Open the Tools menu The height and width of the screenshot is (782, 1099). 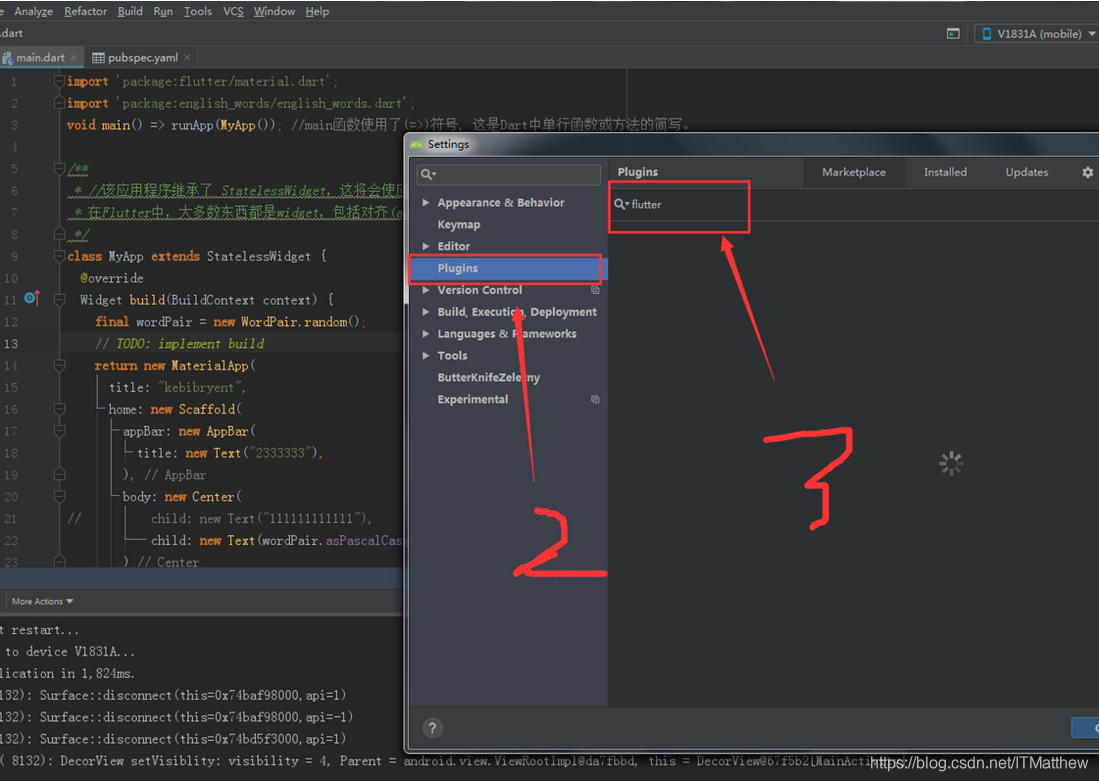[x=198, y=11]
